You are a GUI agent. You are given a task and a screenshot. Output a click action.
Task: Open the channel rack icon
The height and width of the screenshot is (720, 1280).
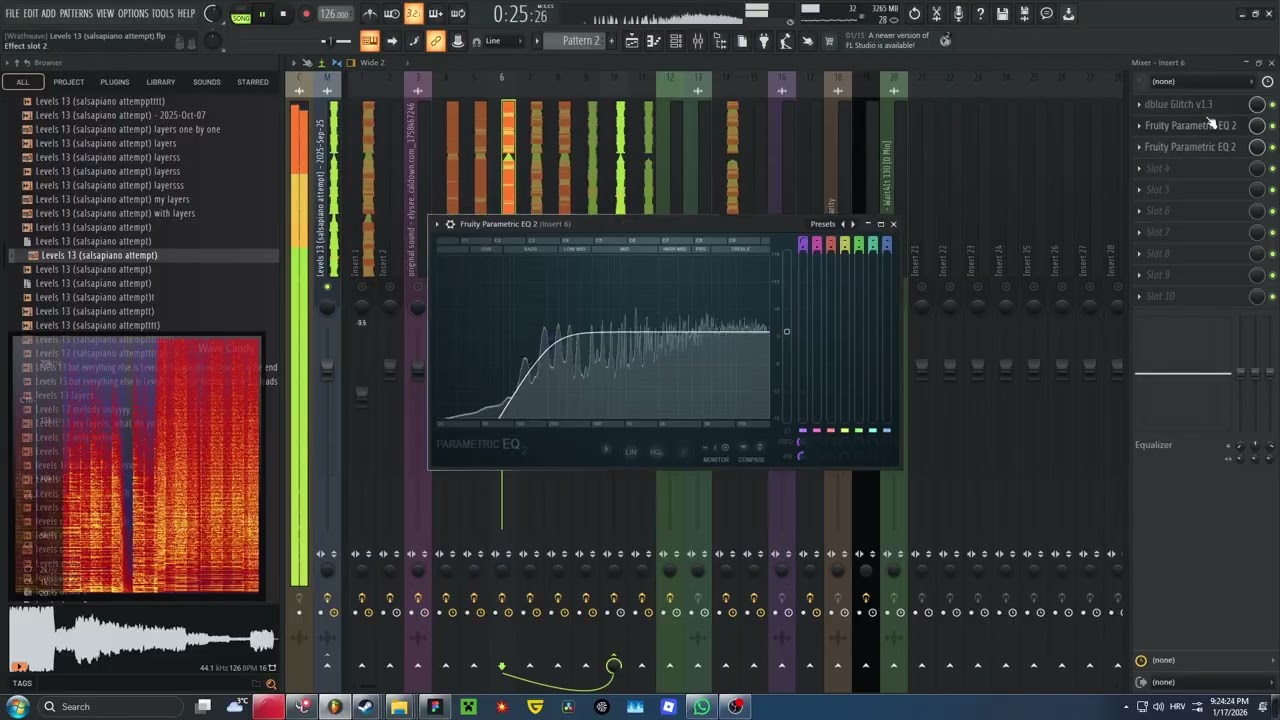pos(676,41)
